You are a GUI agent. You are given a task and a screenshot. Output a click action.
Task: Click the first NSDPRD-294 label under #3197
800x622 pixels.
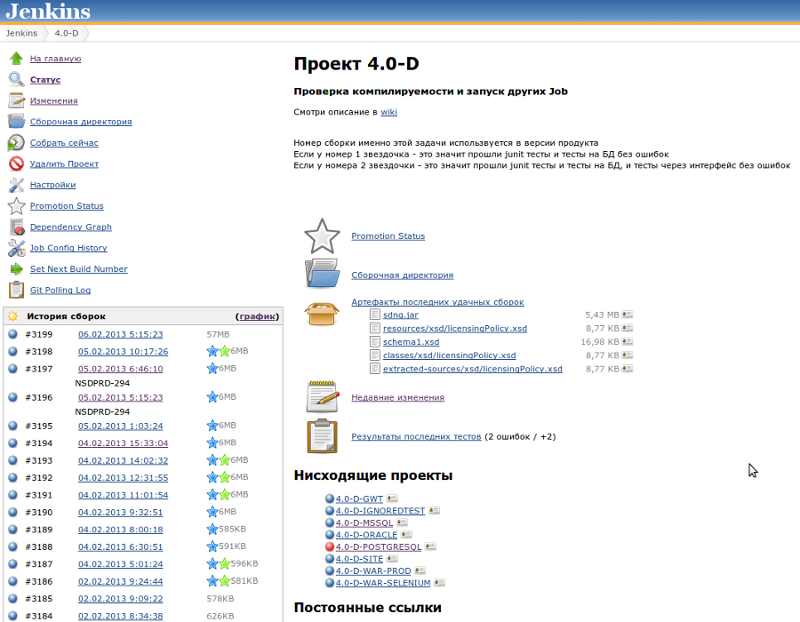click(102, 383)
